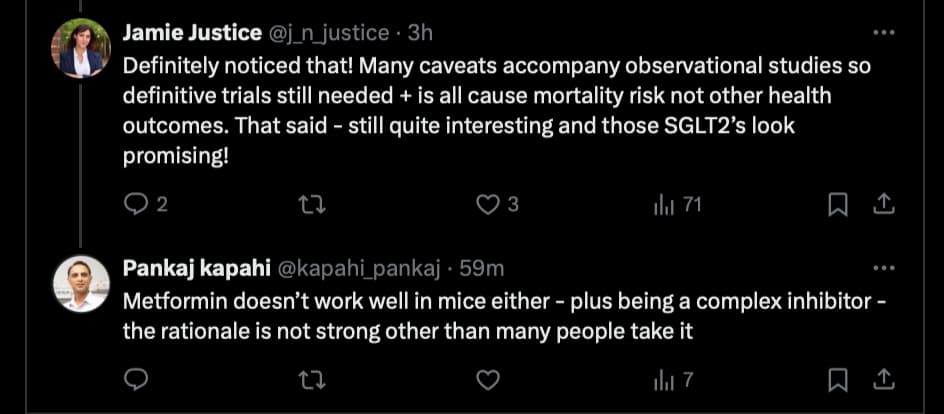Open more options on Pankaj kapahi's tweet
This screenshot has width=944, height=414.
883,268
